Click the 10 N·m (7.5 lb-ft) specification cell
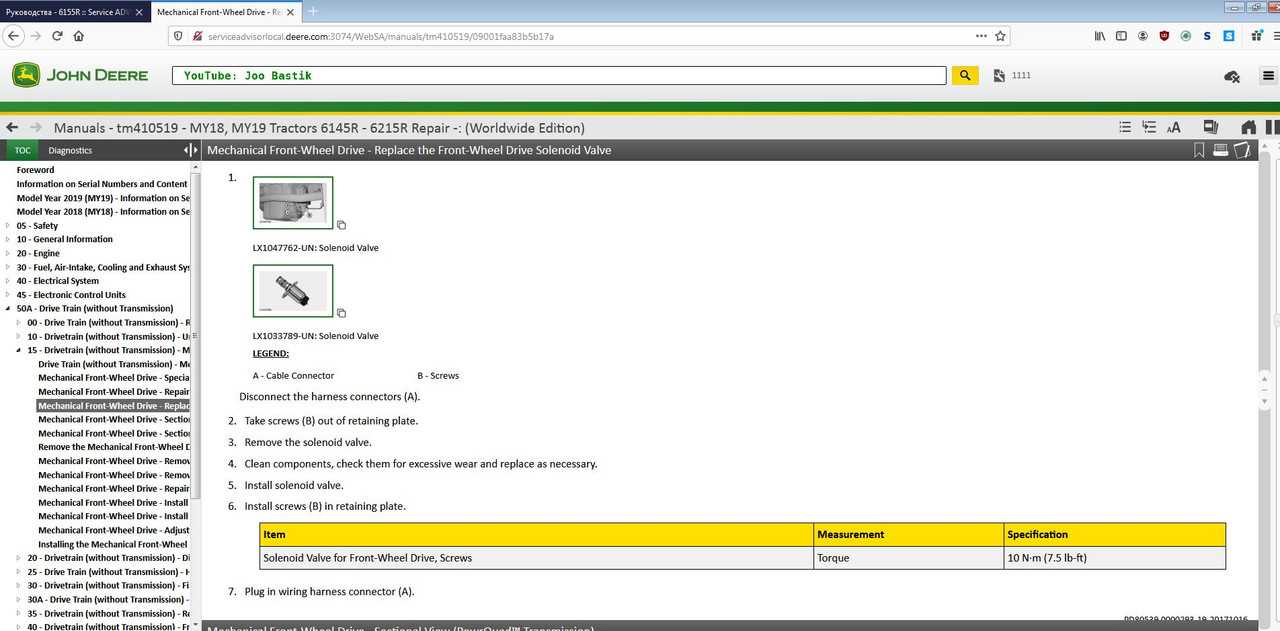The width and height of the screenshot is (1280, 631). (x=1114, y=558)
